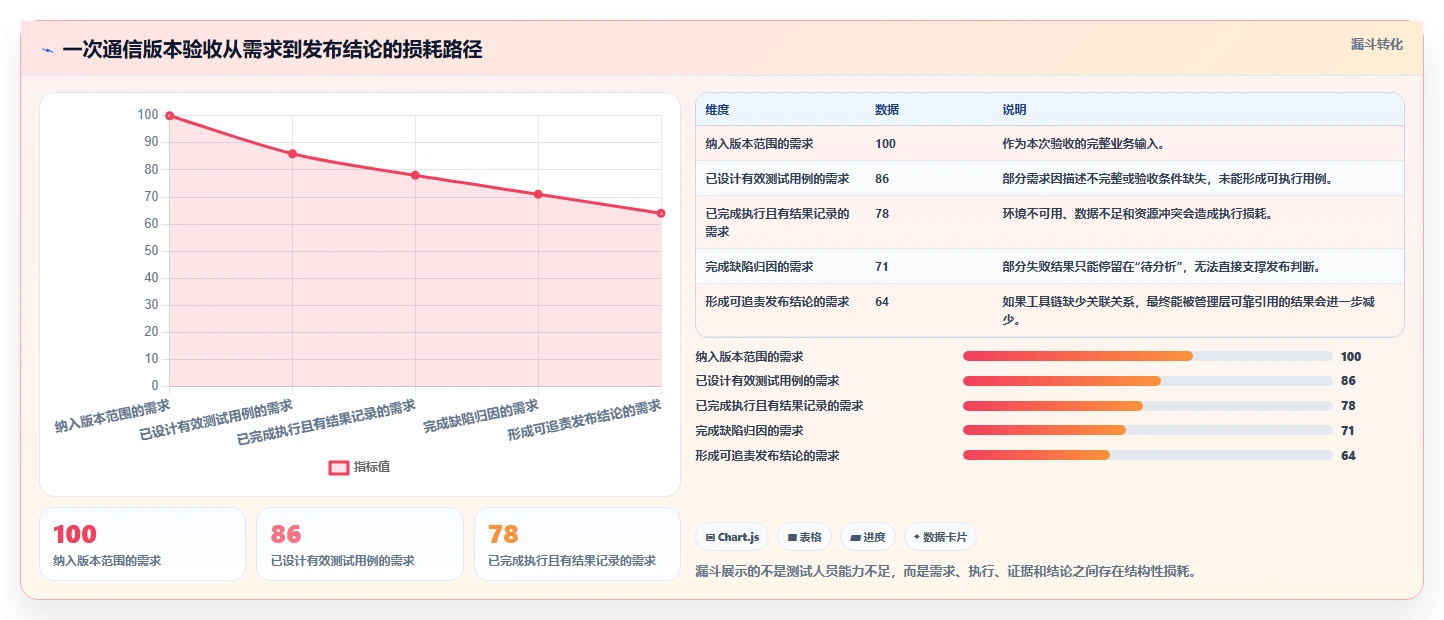Viewport: 1444px width, 620px height.
Task: Click the x-axis label 纳入版本范围的需求
Action: click(x=112, y=415)
